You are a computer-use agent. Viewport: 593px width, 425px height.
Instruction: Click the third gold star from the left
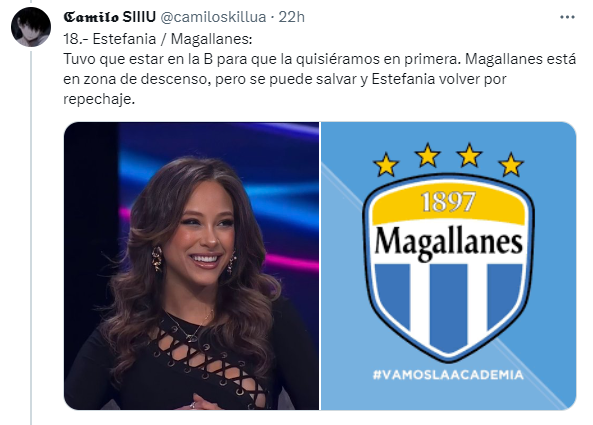click(x=469, y=155)
